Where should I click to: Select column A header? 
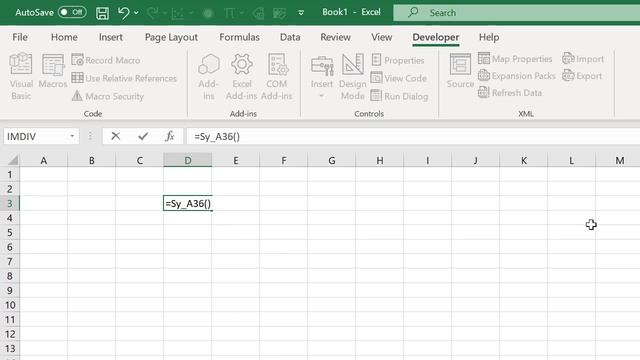pos(44,160)
